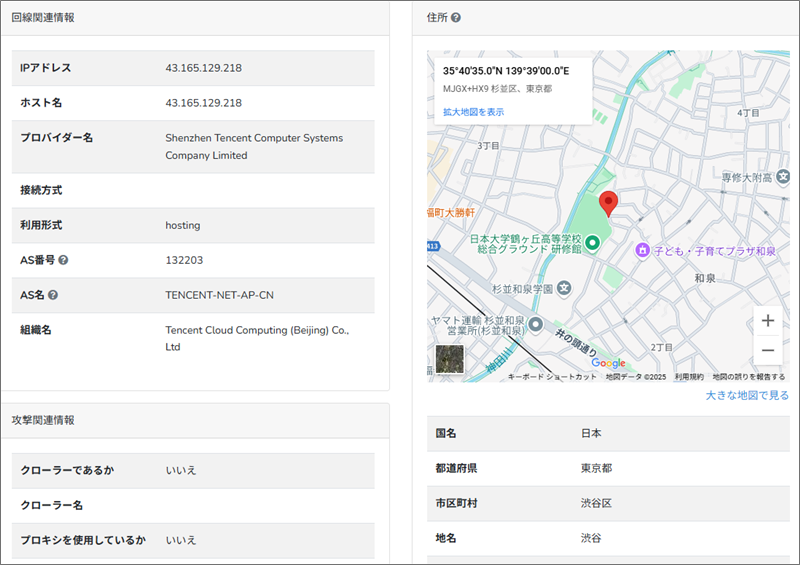Image resolution: width=800 pixels, height=565 pixels.
Task: Click the 市区町村 value 渋谷区
Action: pos(596,503)
